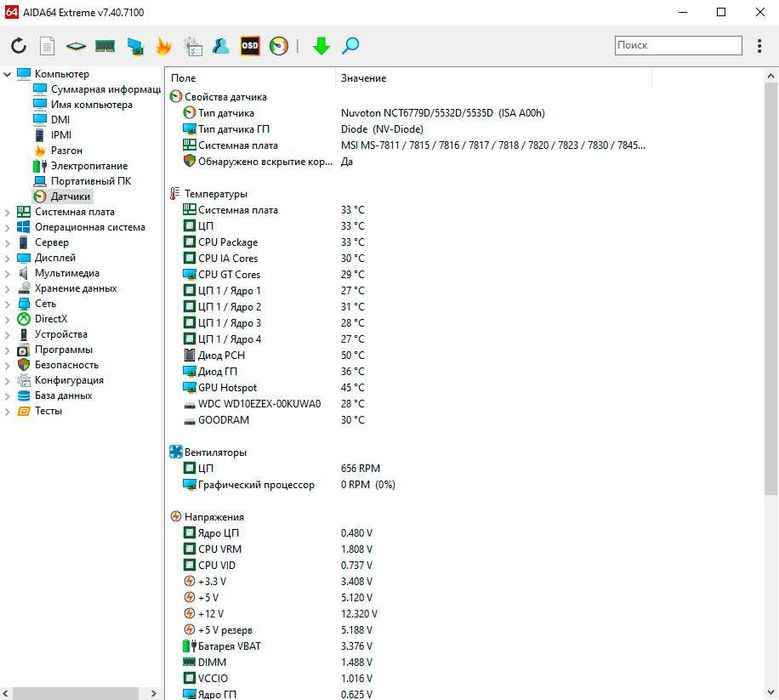The image size is (779, 700).
Task: Select the DMI tree item
Action: (x=60, y=120)
